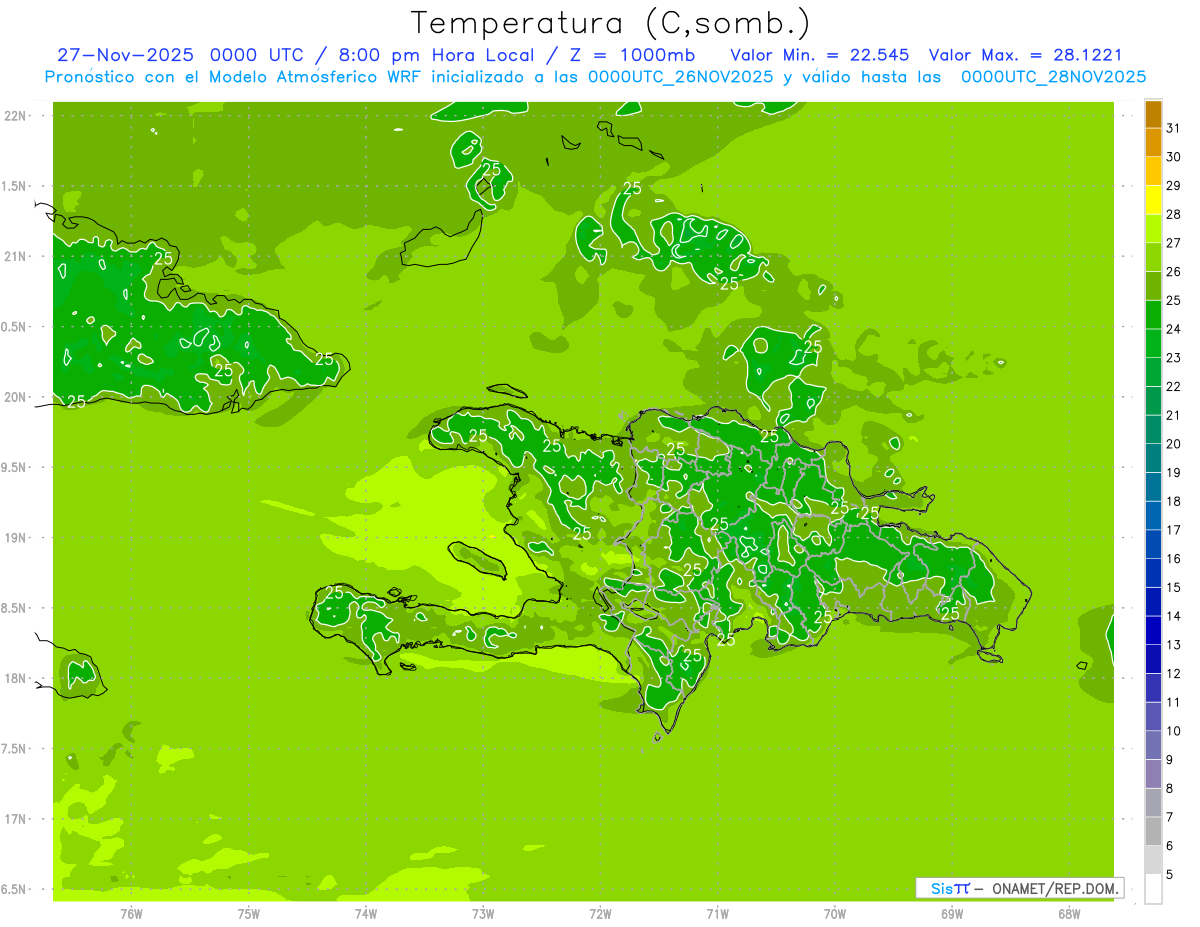Click the 21N latitude axis label

[x=16, y=256]
